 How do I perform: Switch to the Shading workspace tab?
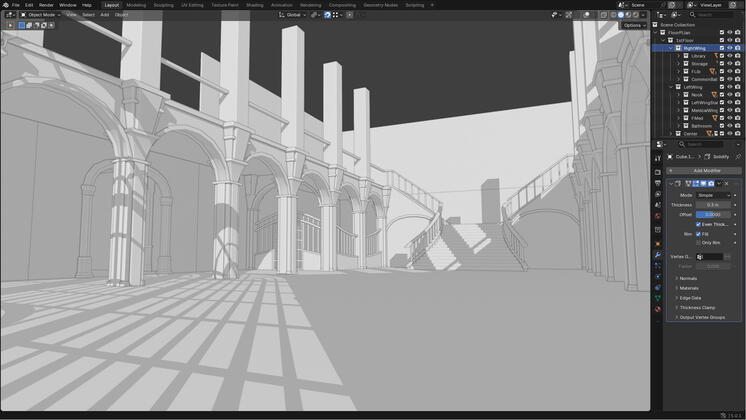[255, 5]
